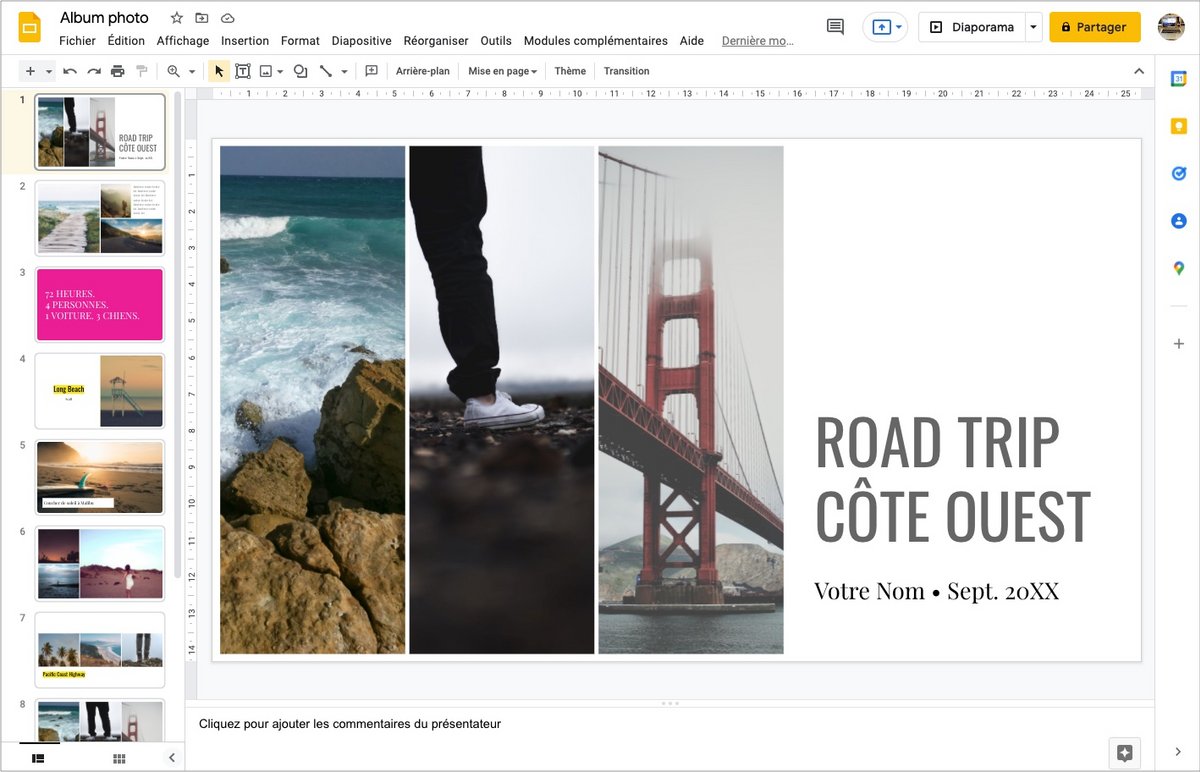Open the Explore button at bottom right

[x=1124, y=753]
